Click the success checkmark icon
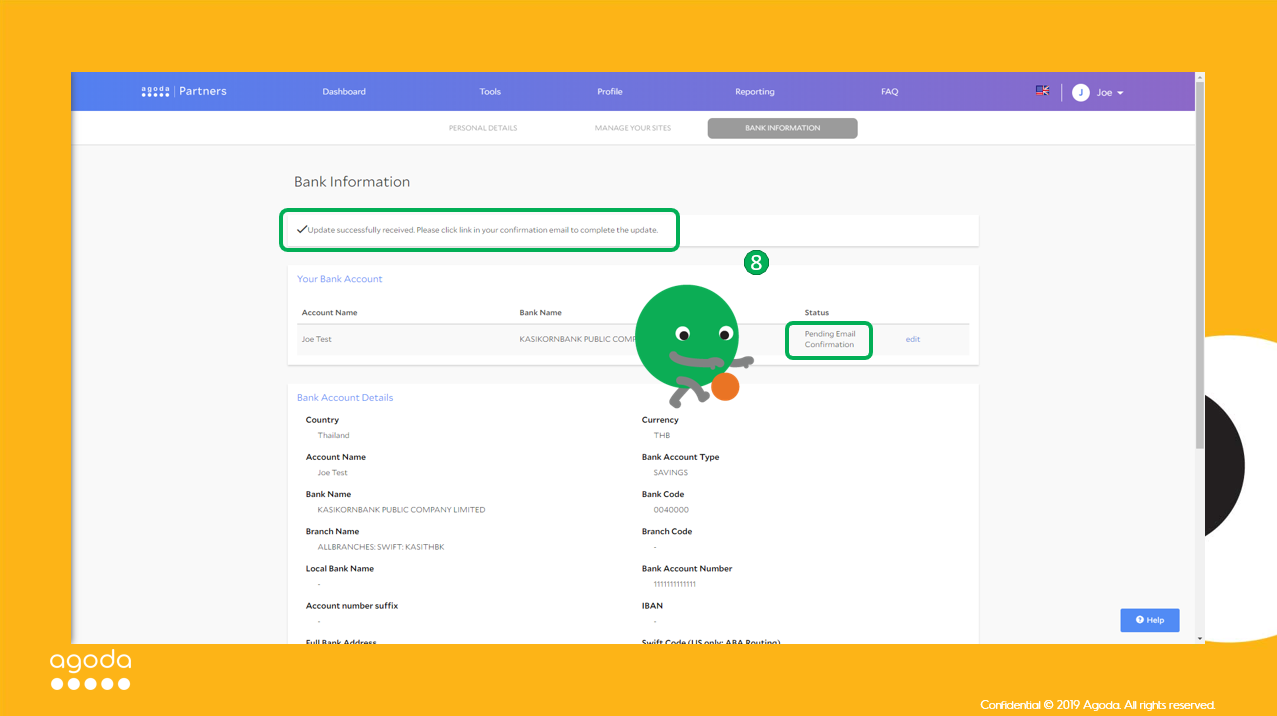 point(301,229)
